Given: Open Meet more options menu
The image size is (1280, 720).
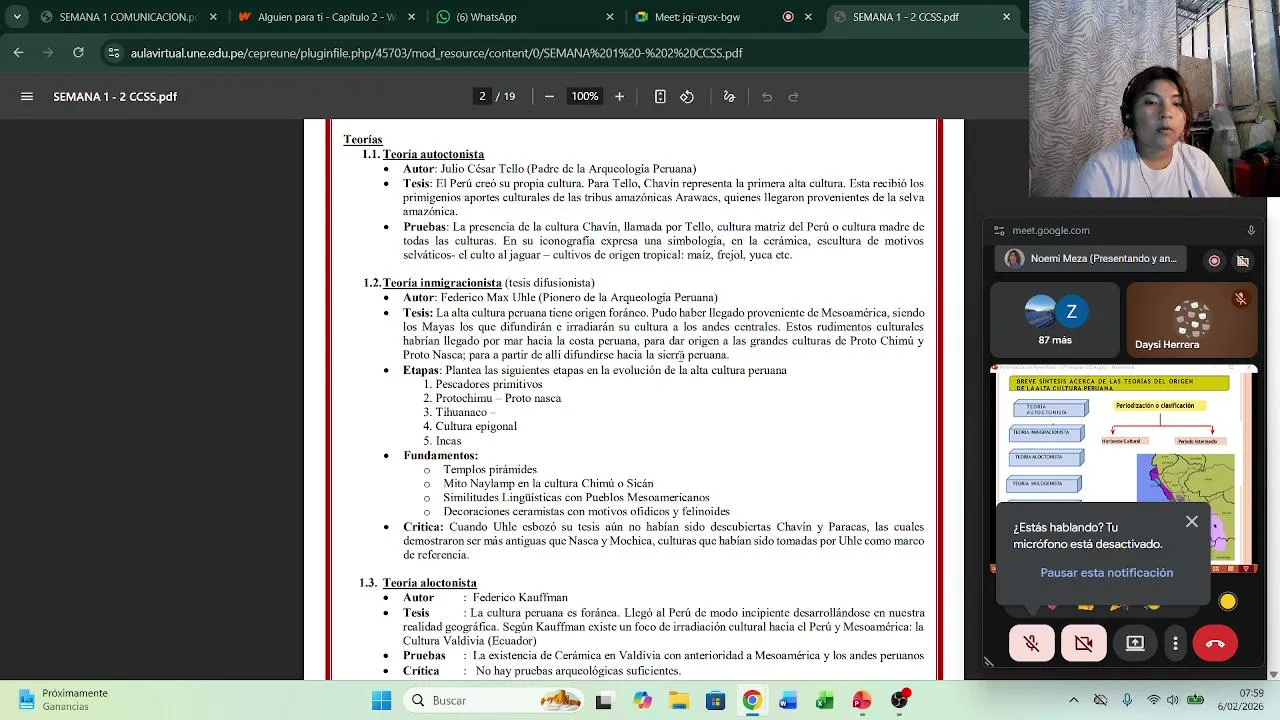Looking at the screenshot, I should 1176,643.
